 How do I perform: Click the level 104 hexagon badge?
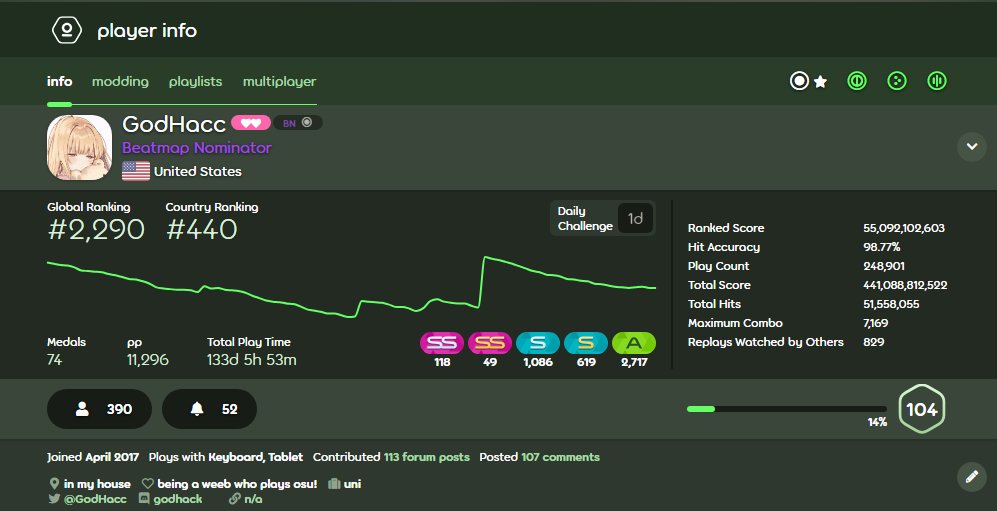coord(922,409)
